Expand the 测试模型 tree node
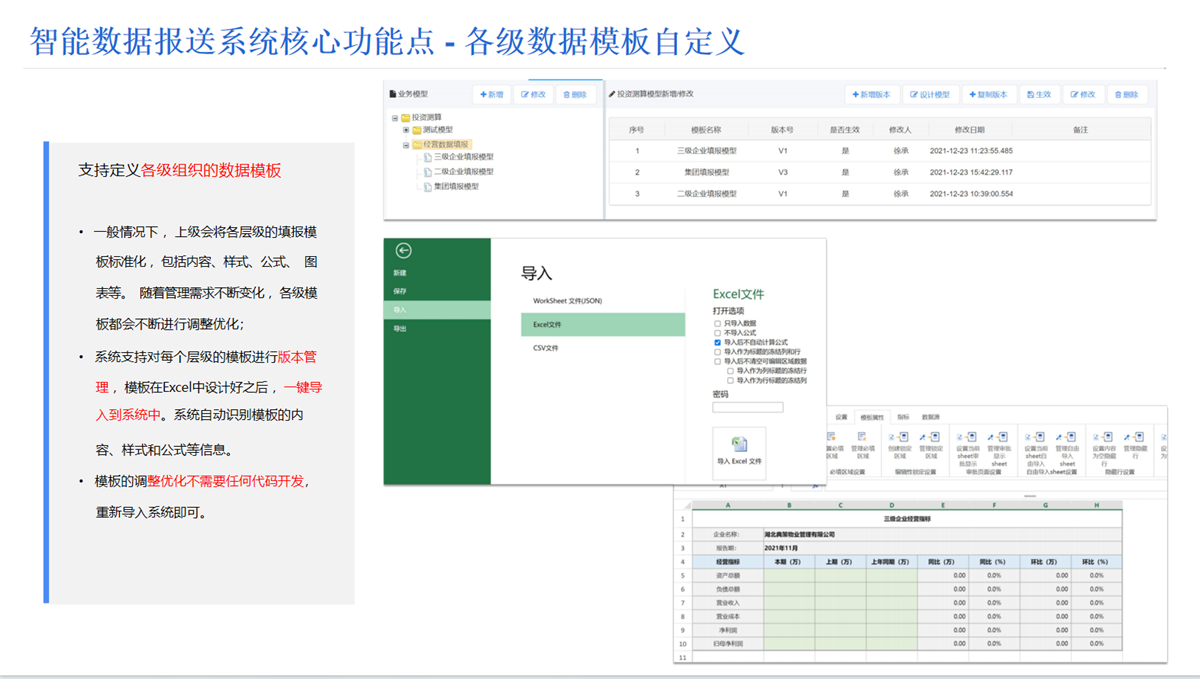The image size is (1200, 679). tap(406, 130)
